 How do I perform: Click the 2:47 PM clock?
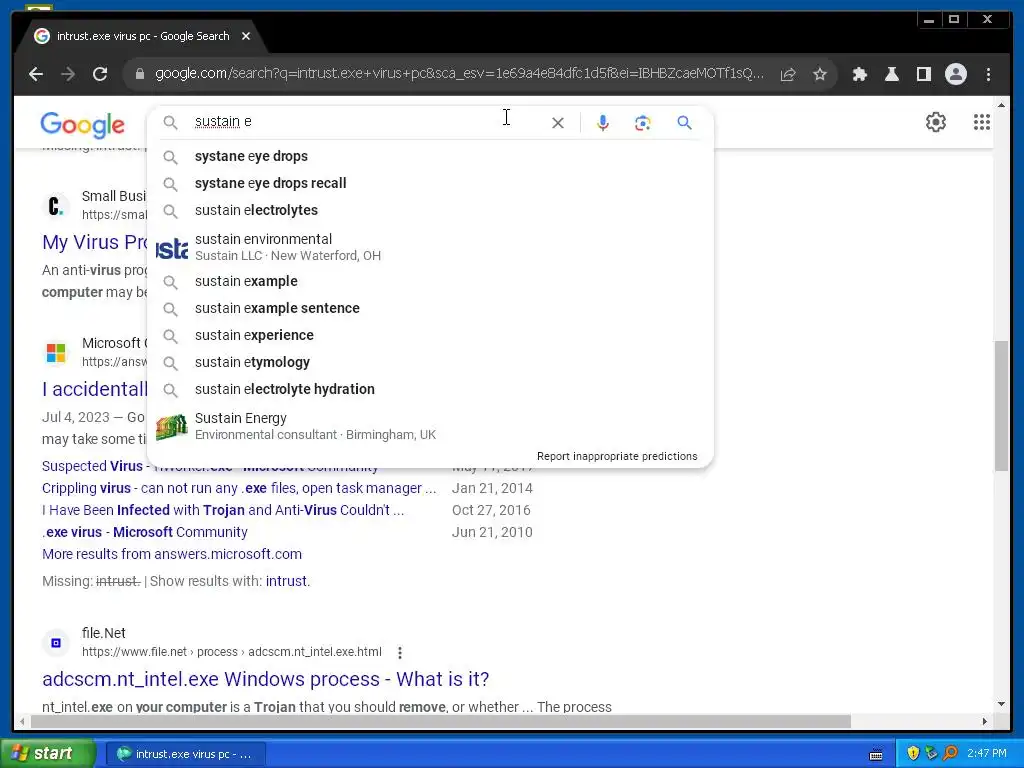click(987, 753)
